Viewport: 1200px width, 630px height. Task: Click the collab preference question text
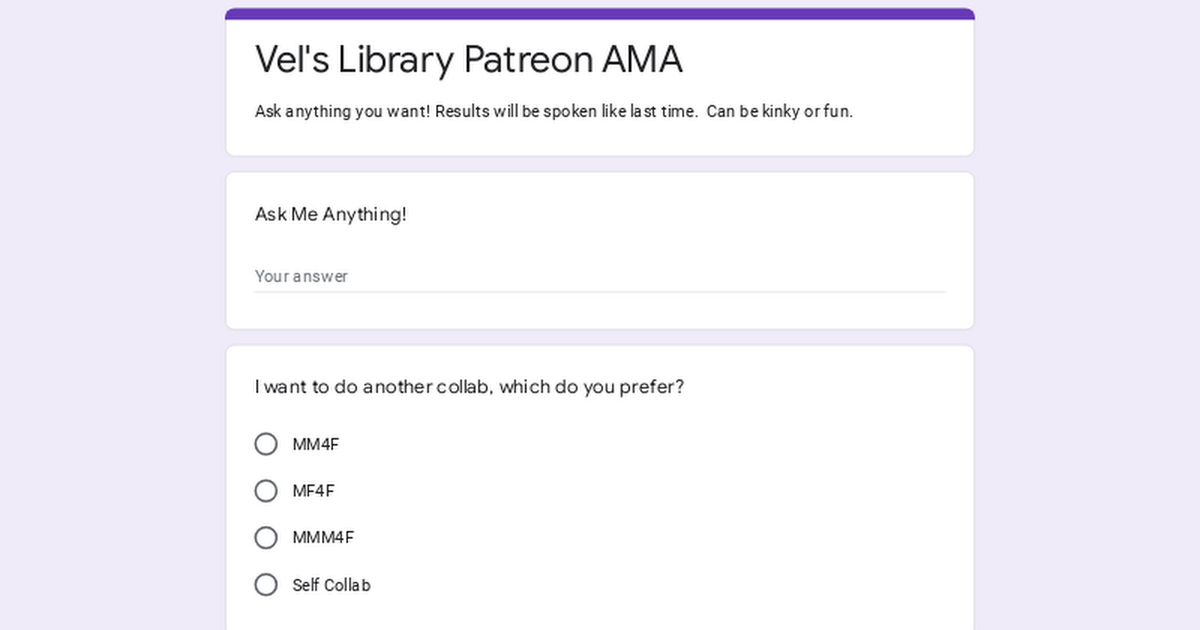coord(469,387)
